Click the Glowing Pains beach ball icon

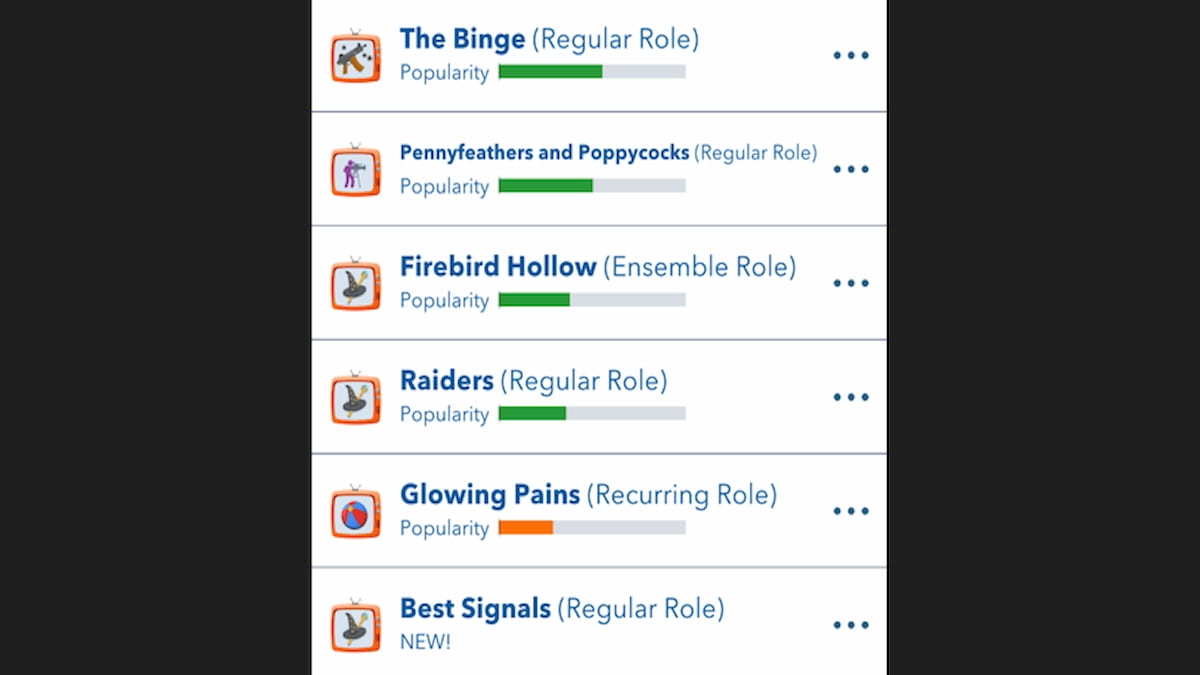tap(356, 513)
